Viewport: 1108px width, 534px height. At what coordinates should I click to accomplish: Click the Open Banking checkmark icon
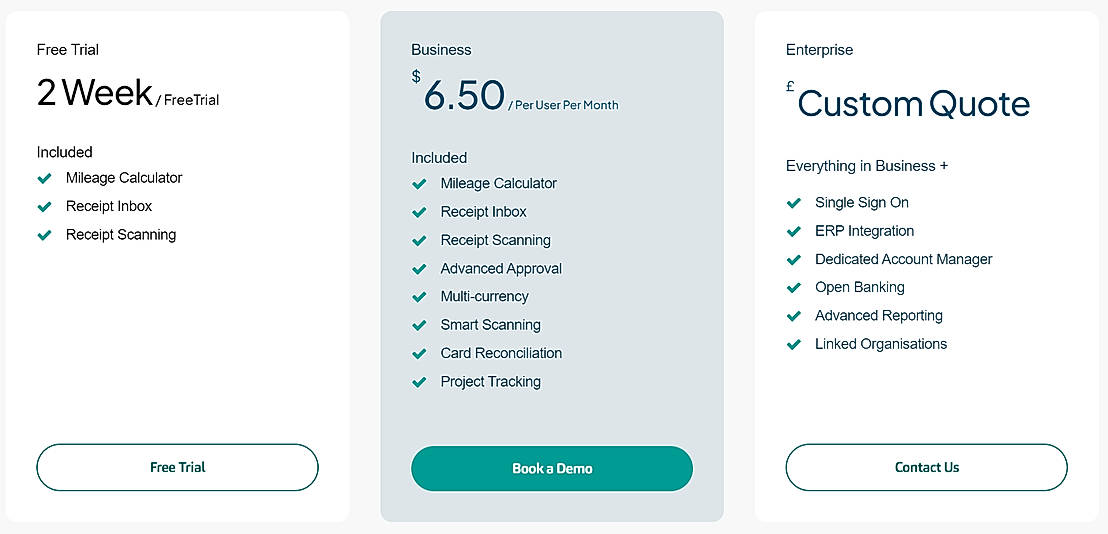click(794, 287)
